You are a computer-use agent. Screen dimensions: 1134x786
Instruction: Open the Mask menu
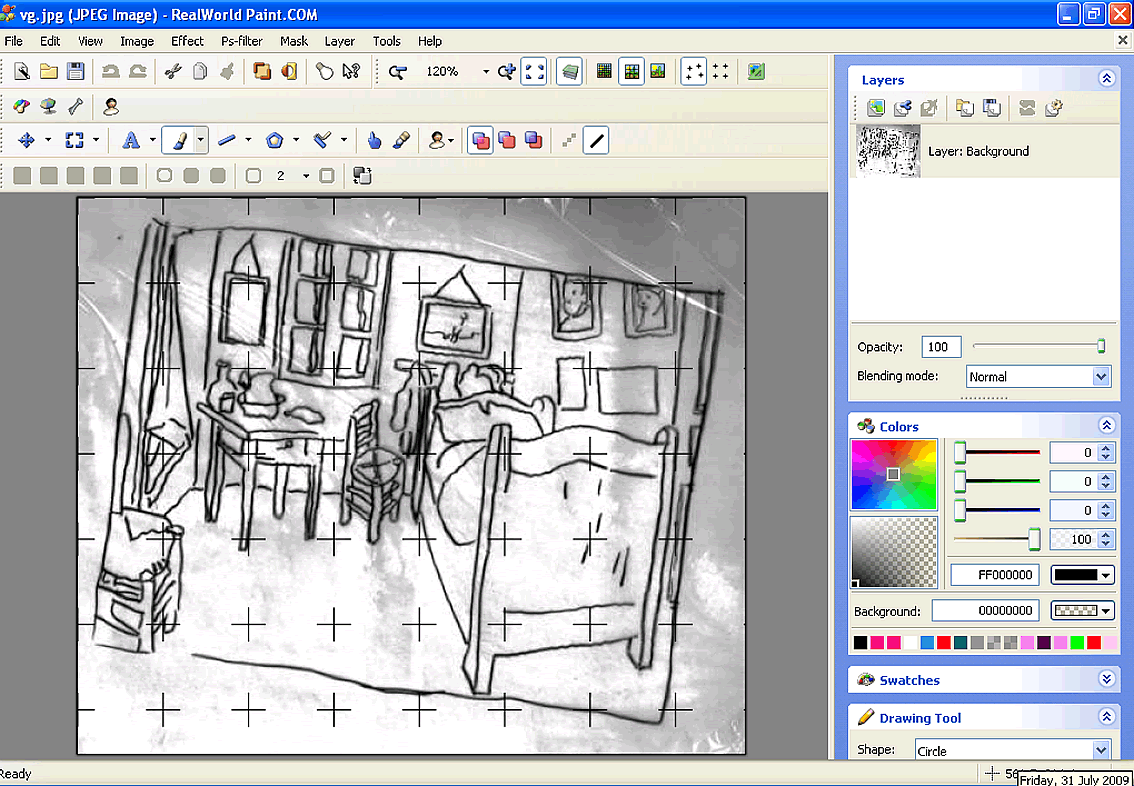(x=294, y=41)
